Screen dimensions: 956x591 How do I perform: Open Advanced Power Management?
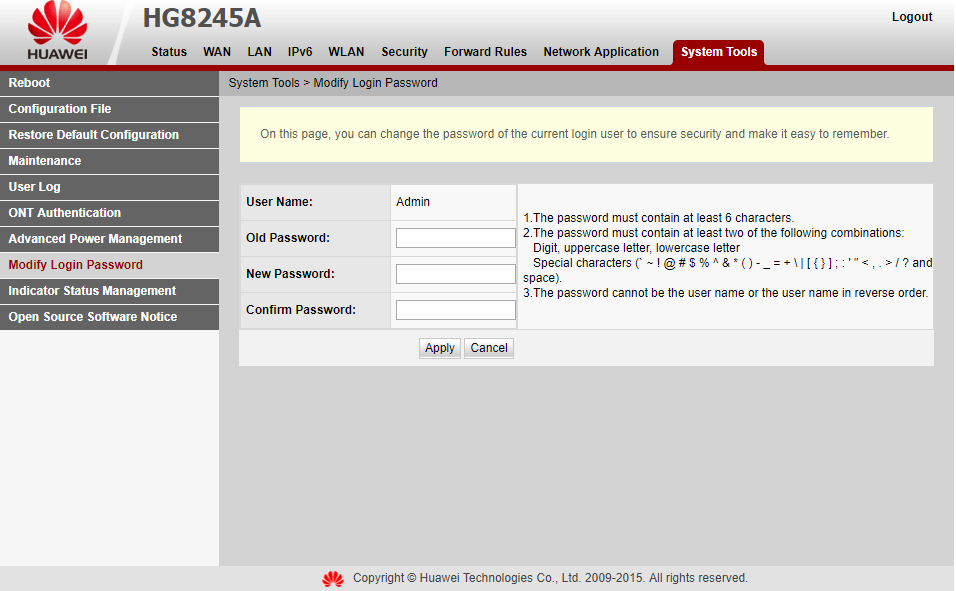110,239
